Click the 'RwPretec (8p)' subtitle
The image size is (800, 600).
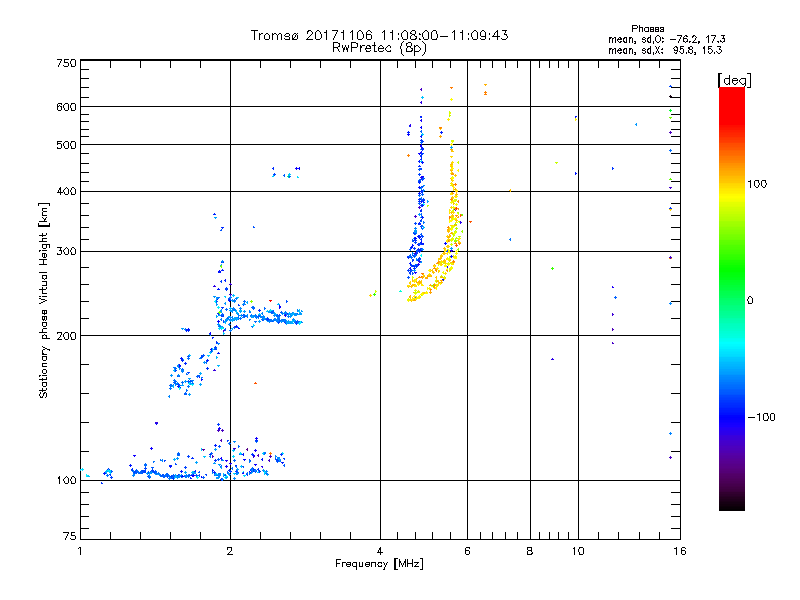point(379,48)
